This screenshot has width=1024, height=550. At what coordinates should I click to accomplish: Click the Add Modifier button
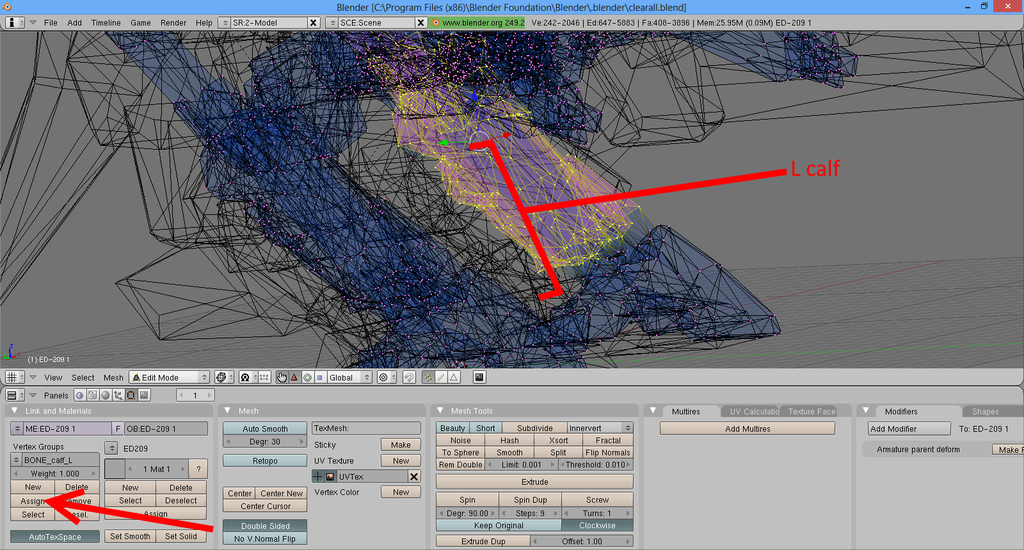pos(909,429)
